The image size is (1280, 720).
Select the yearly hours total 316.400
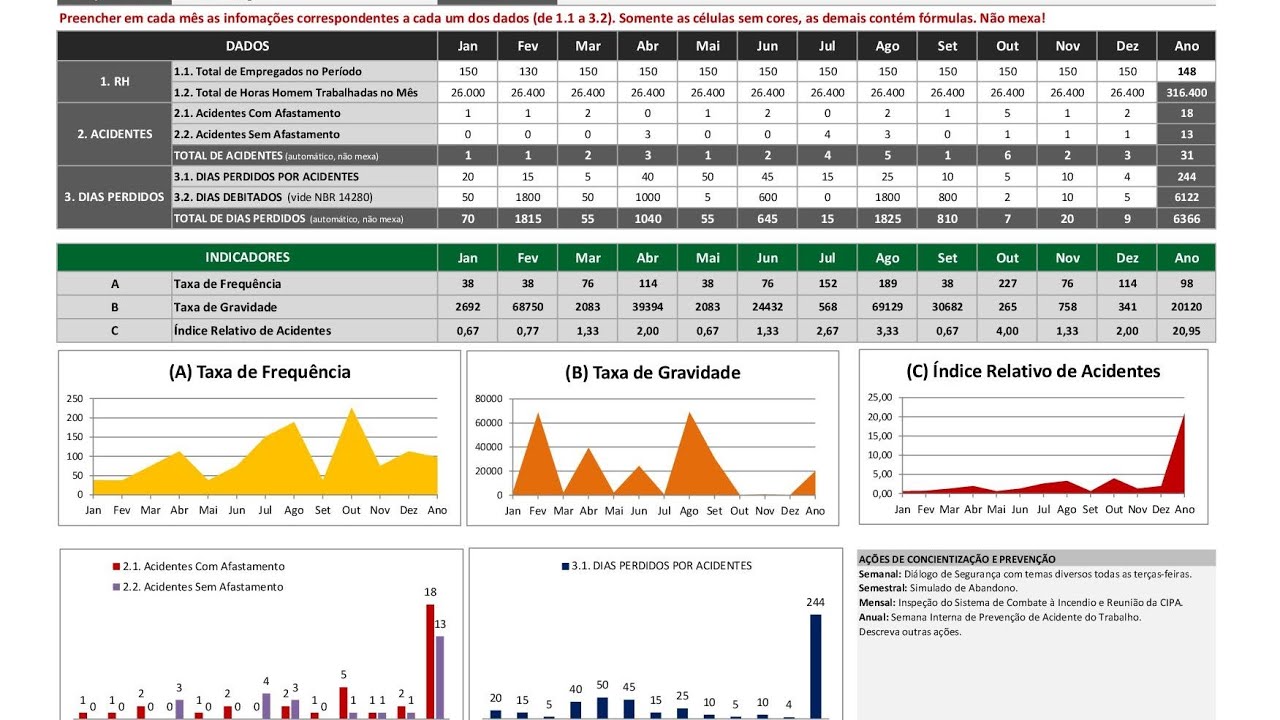pyautogui.click(x=1187, y=92)
